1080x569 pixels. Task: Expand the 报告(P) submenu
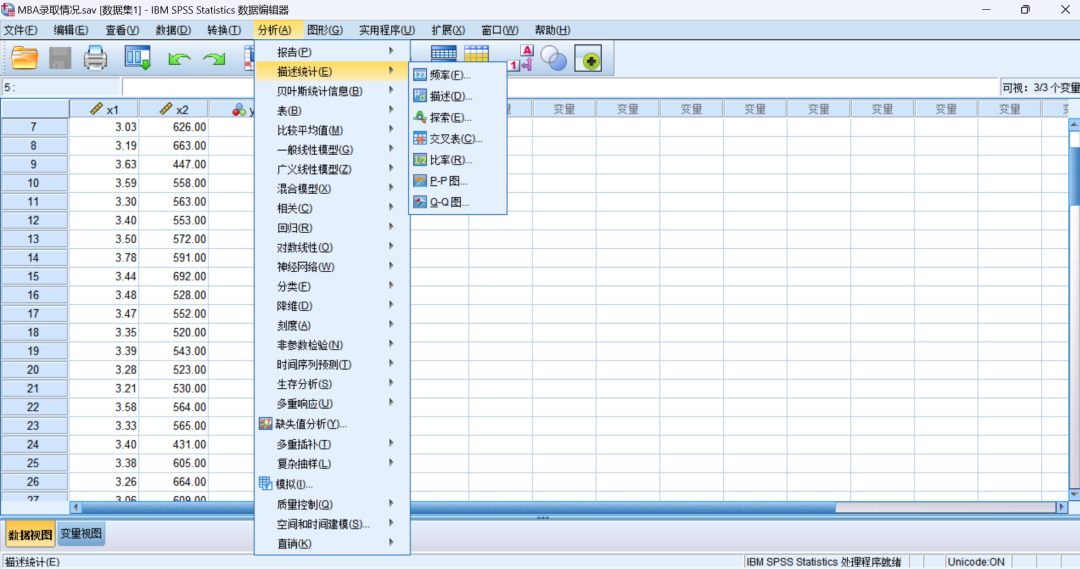(332, 52)
